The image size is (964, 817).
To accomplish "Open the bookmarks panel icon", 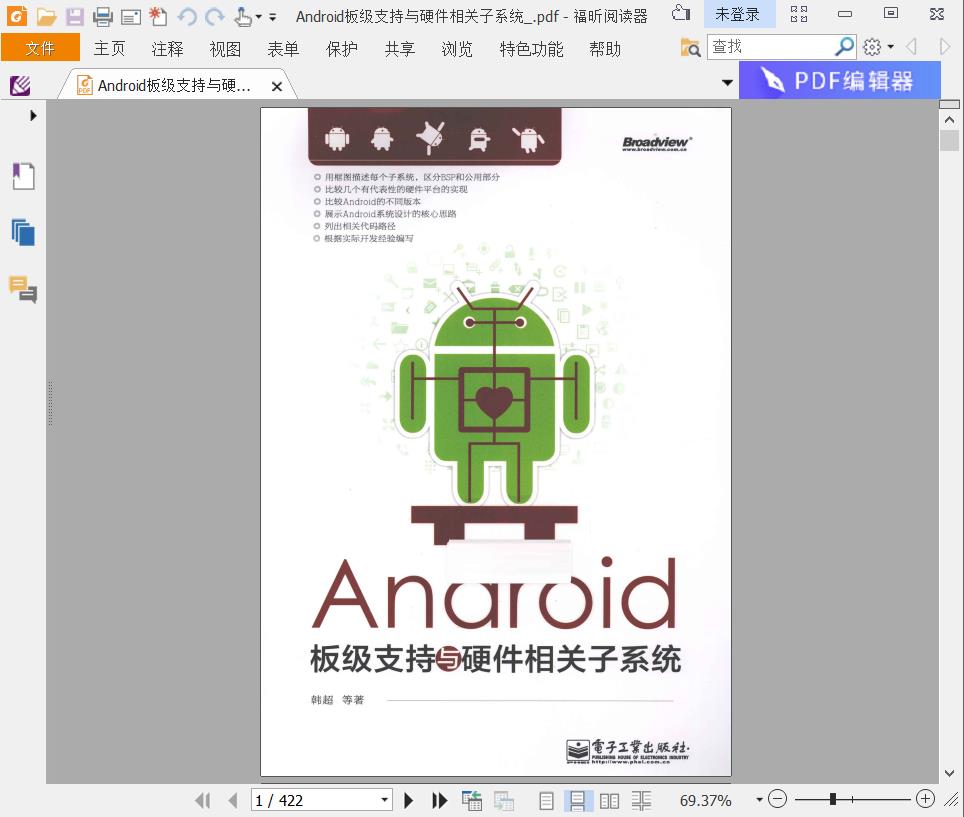I will [23, 176].
